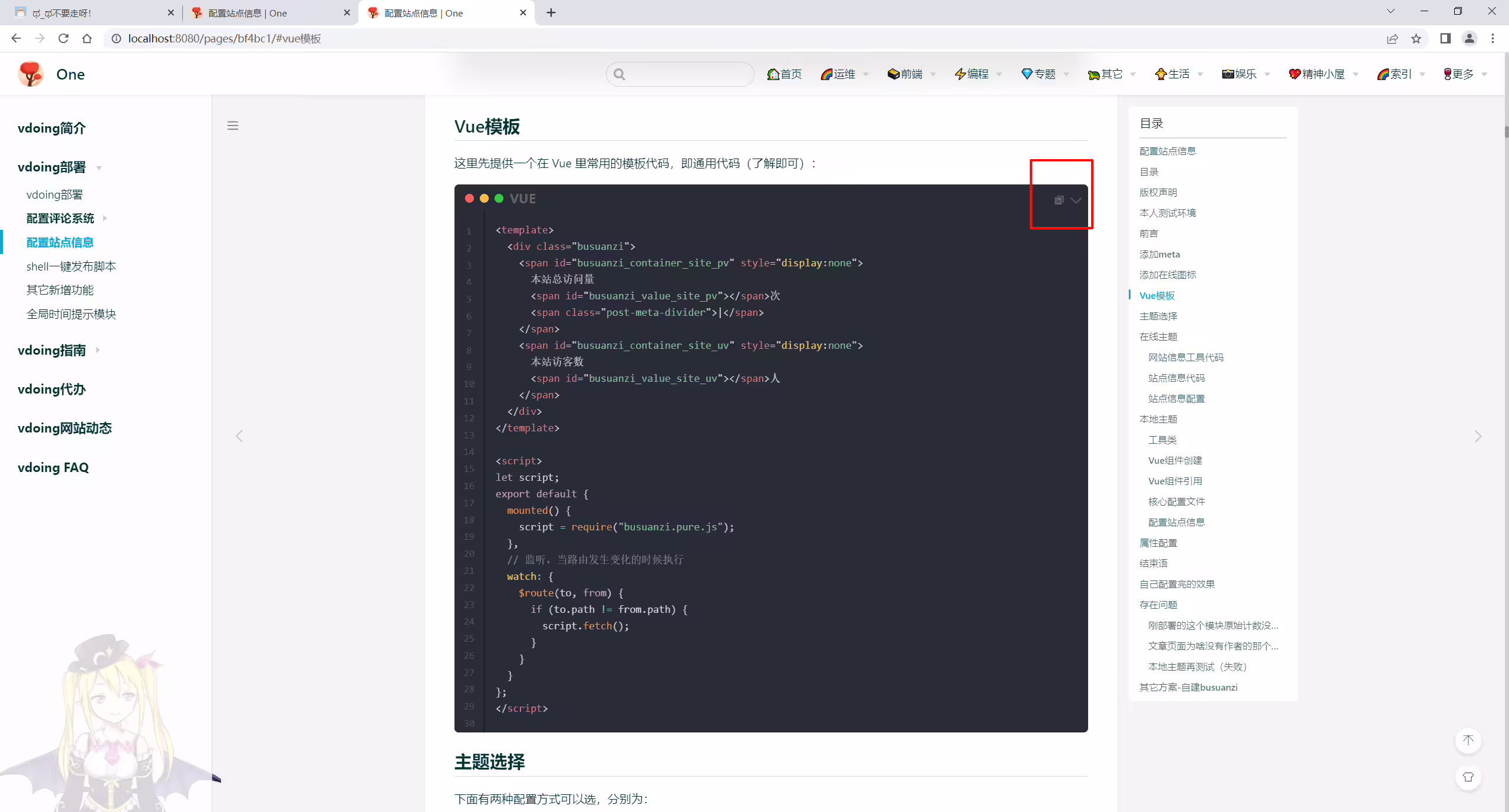Toggle sidebar with the hamburger icon

pyautogui.click(x=233, y=126)
